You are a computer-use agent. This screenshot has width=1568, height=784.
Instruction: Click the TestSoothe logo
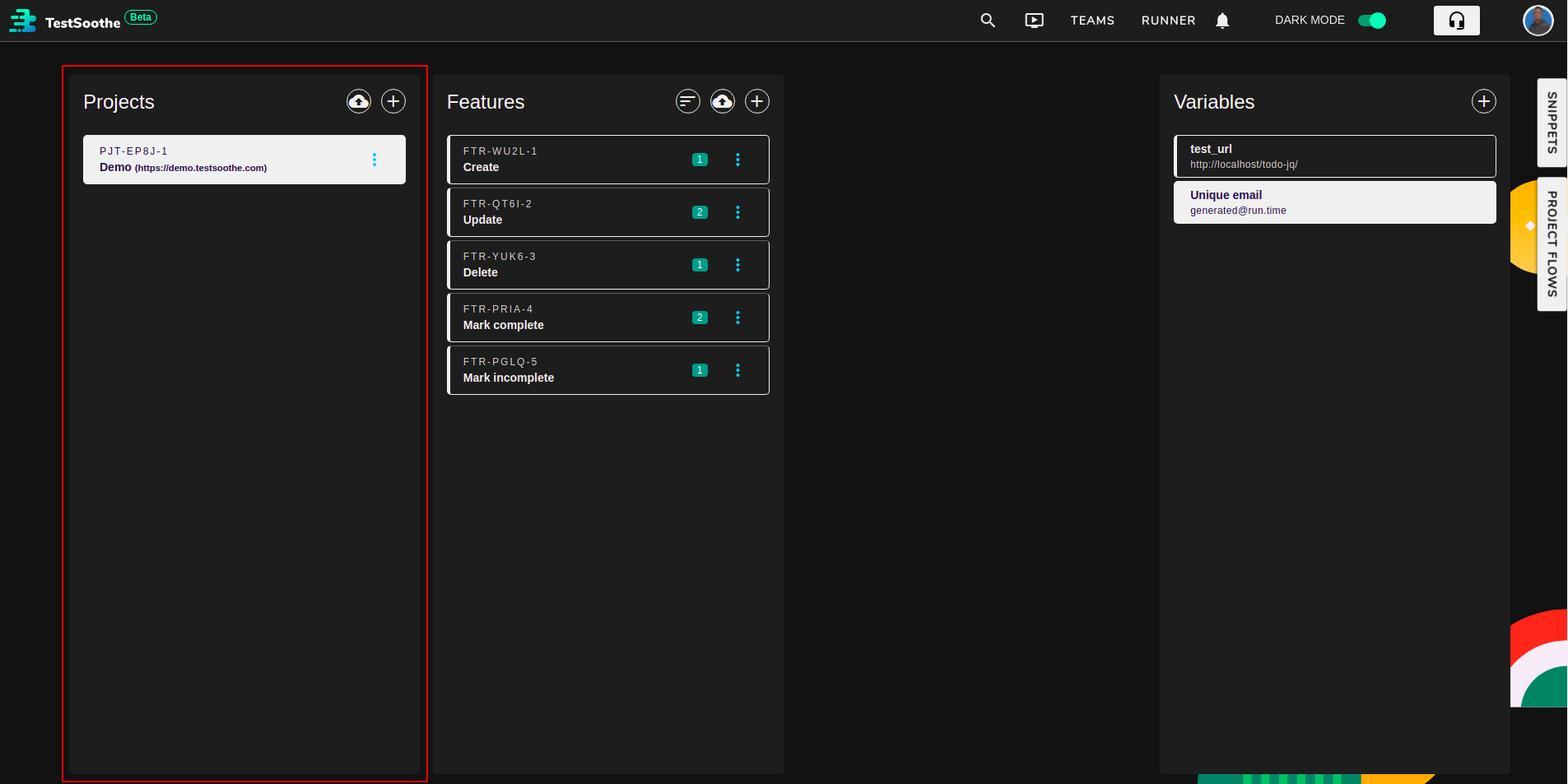tap(65, 21)
